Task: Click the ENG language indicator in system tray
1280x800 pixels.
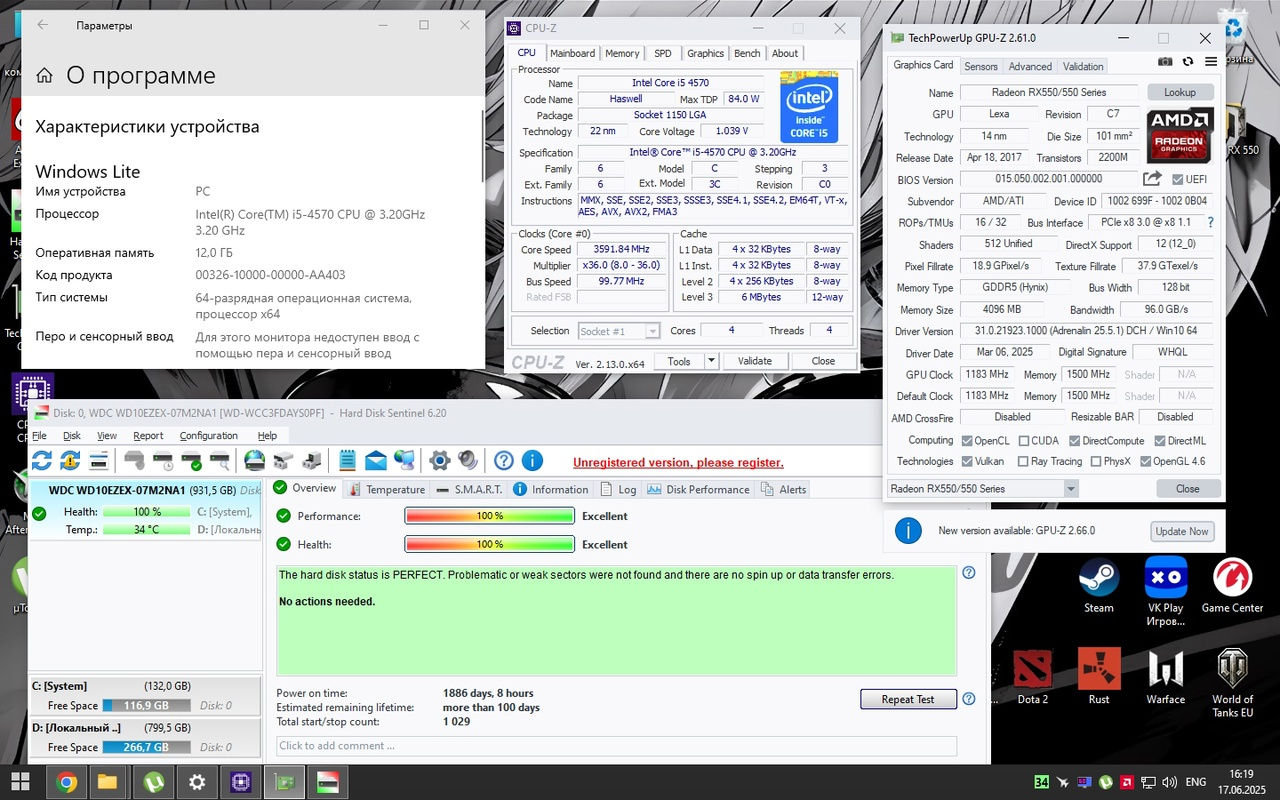Action: [x=1195, y=782]
